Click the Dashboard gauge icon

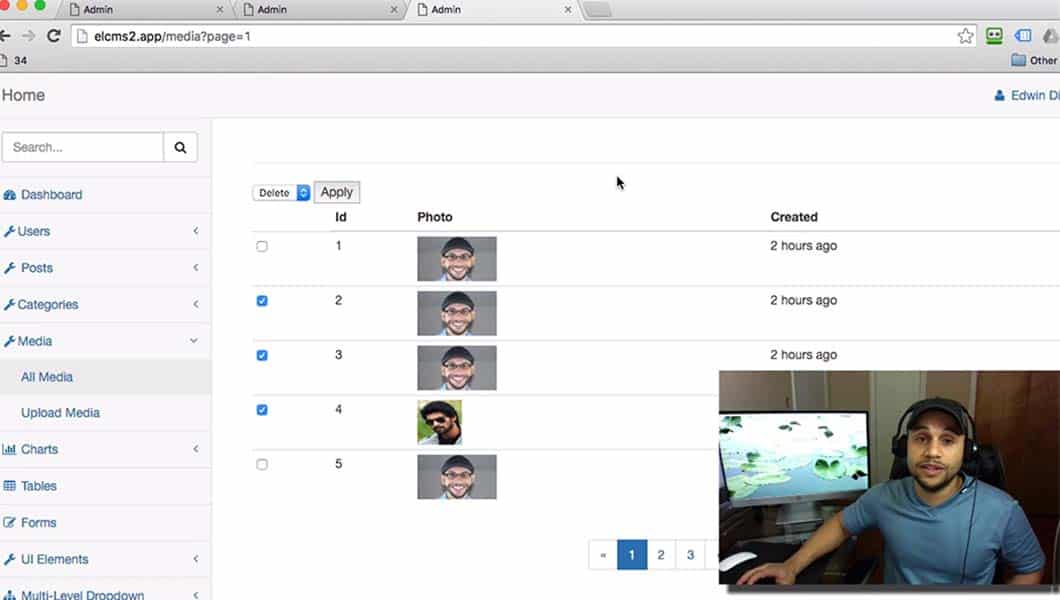click(x=9, y=195)
